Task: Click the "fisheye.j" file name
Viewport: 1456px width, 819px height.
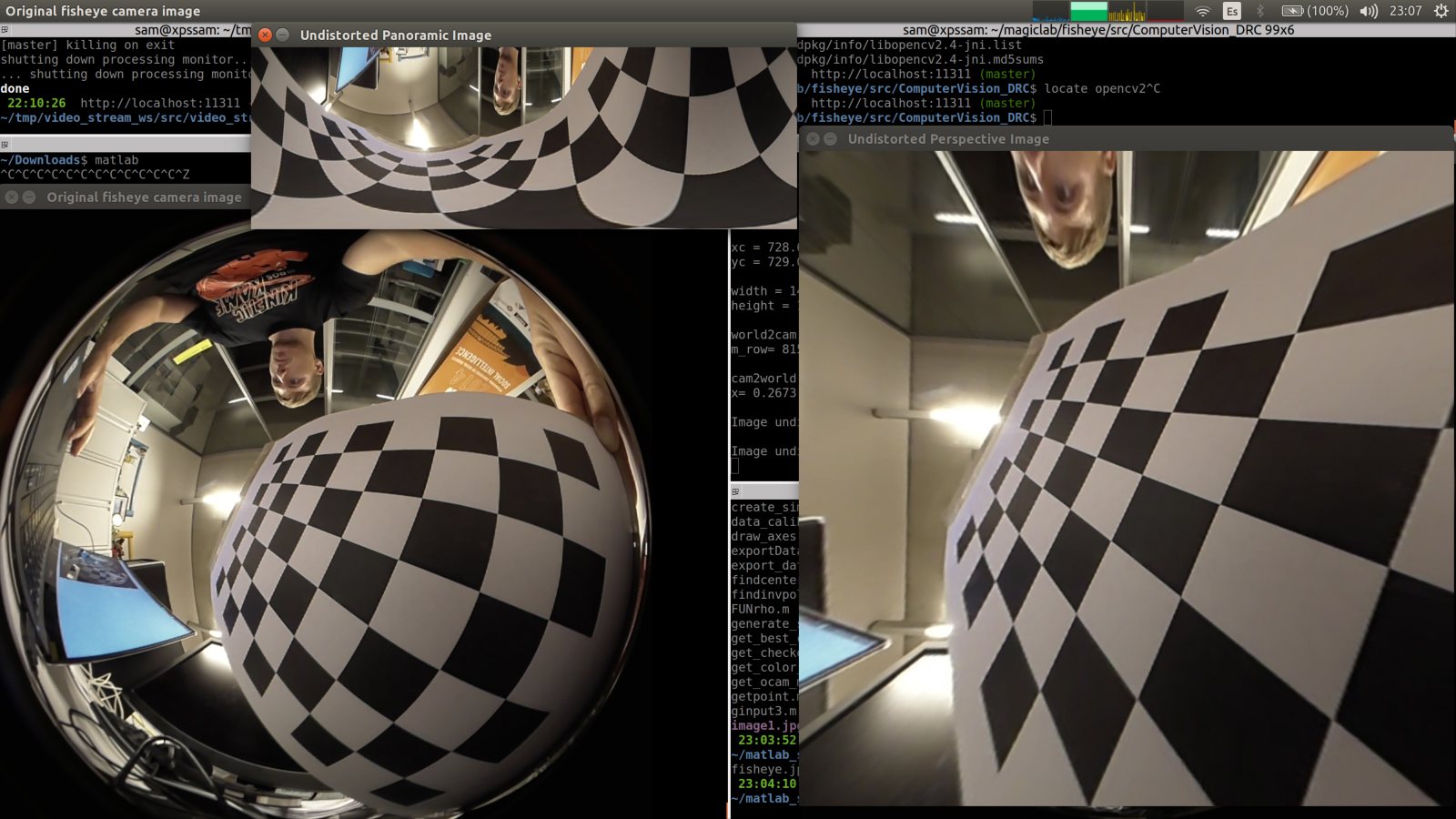Action: [x=764, y=769]
